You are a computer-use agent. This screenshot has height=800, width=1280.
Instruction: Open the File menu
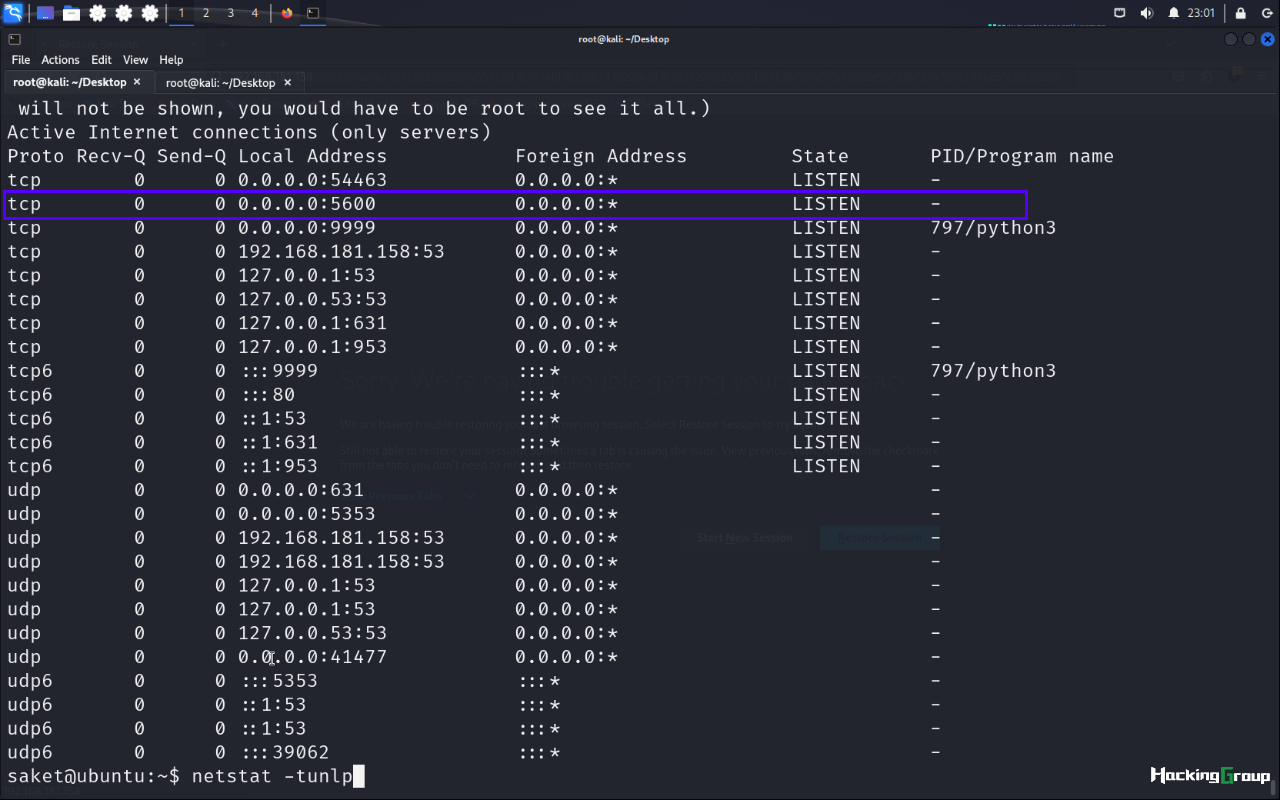pos(21,60)
